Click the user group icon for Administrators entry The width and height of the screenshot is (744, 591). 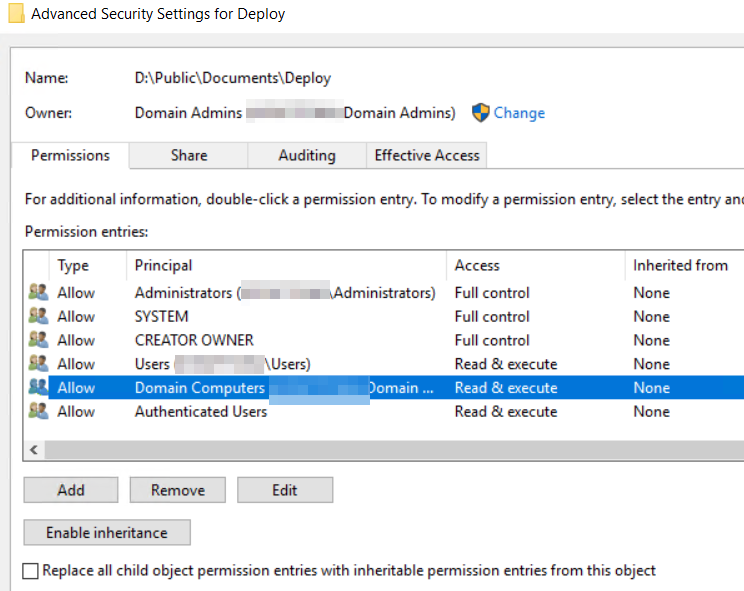click(38, 293)
